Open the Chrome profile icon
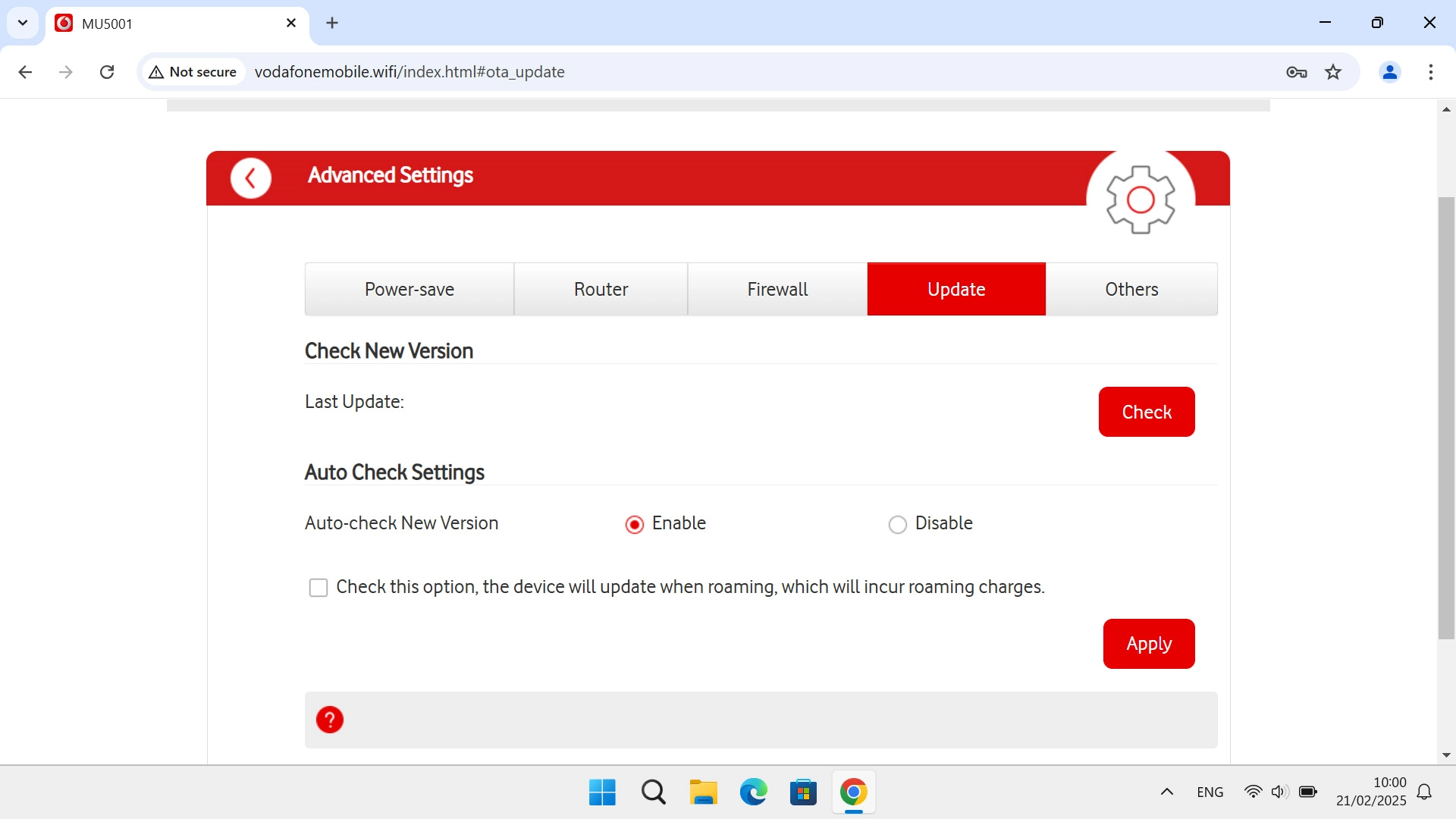This screenshot has width=1456, height=819. click(x=1389, y=71)
